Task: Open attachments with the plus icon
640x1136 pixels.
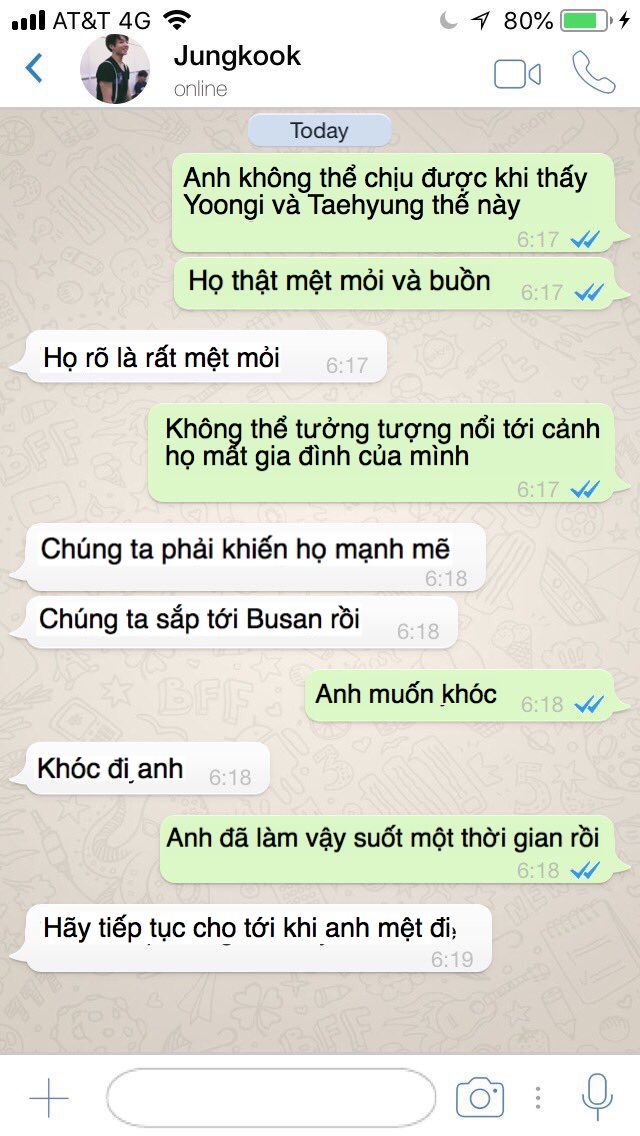Action: [x=49, y=1097]
